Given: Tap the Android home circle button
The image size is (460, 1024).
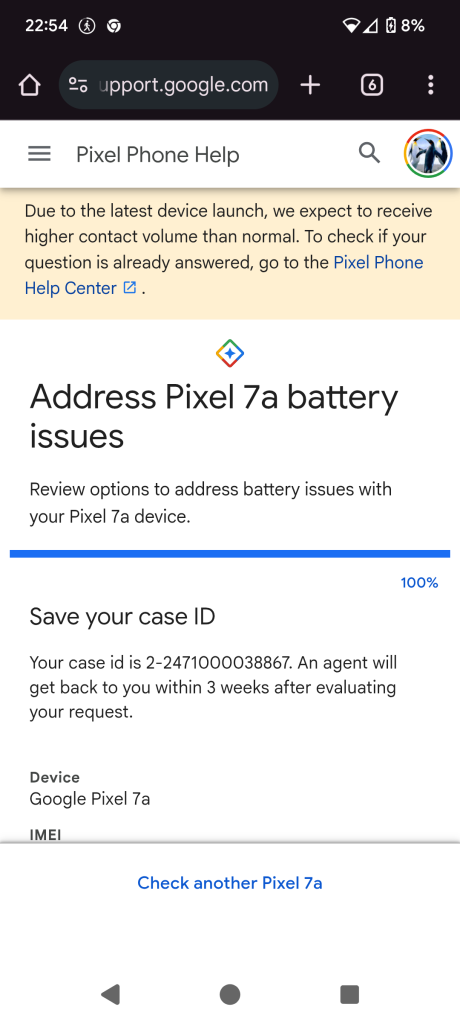Looking at the screenshot, I should tap(230, 994).
